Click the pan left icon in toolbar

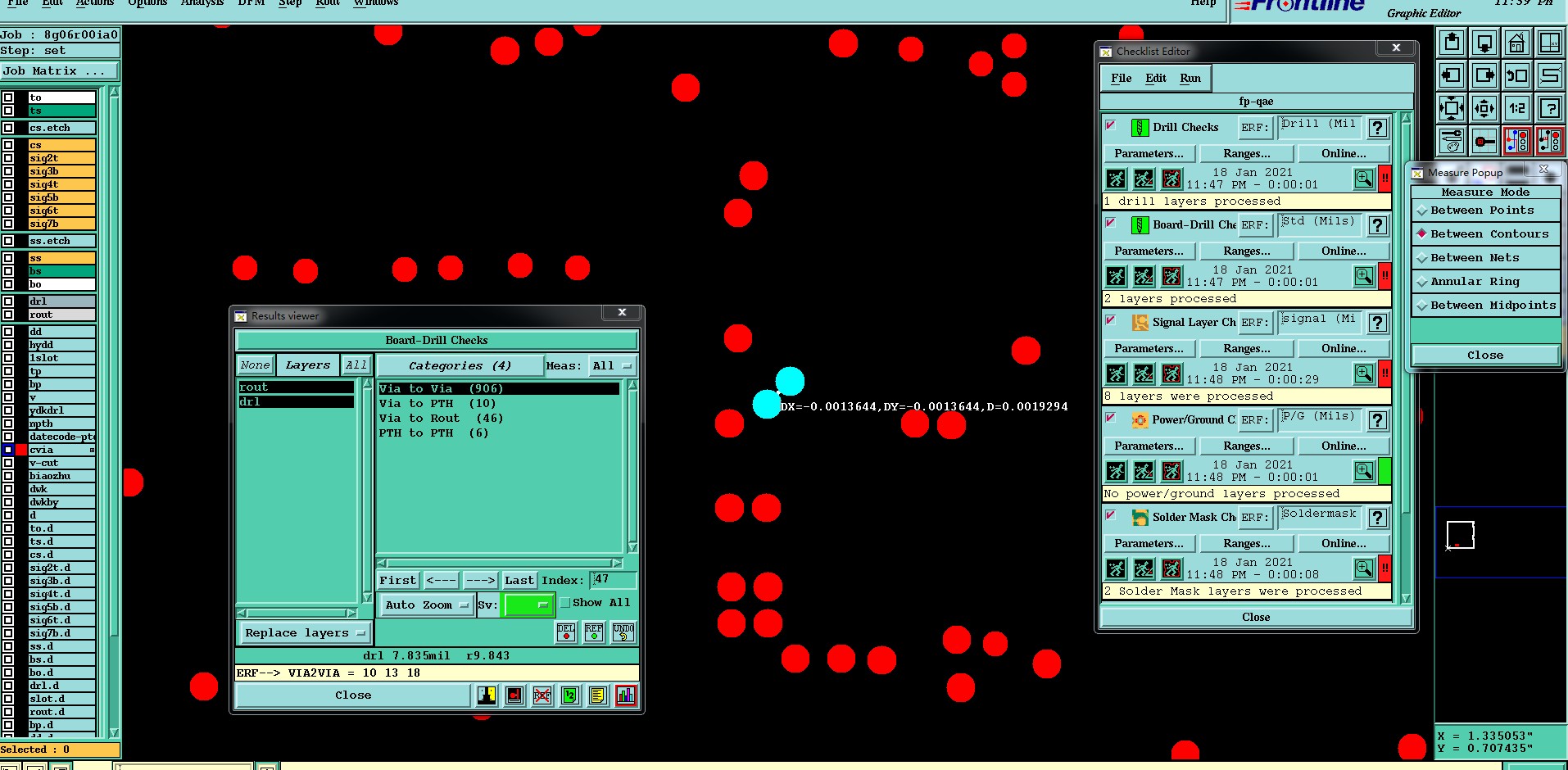[1451, 75]
